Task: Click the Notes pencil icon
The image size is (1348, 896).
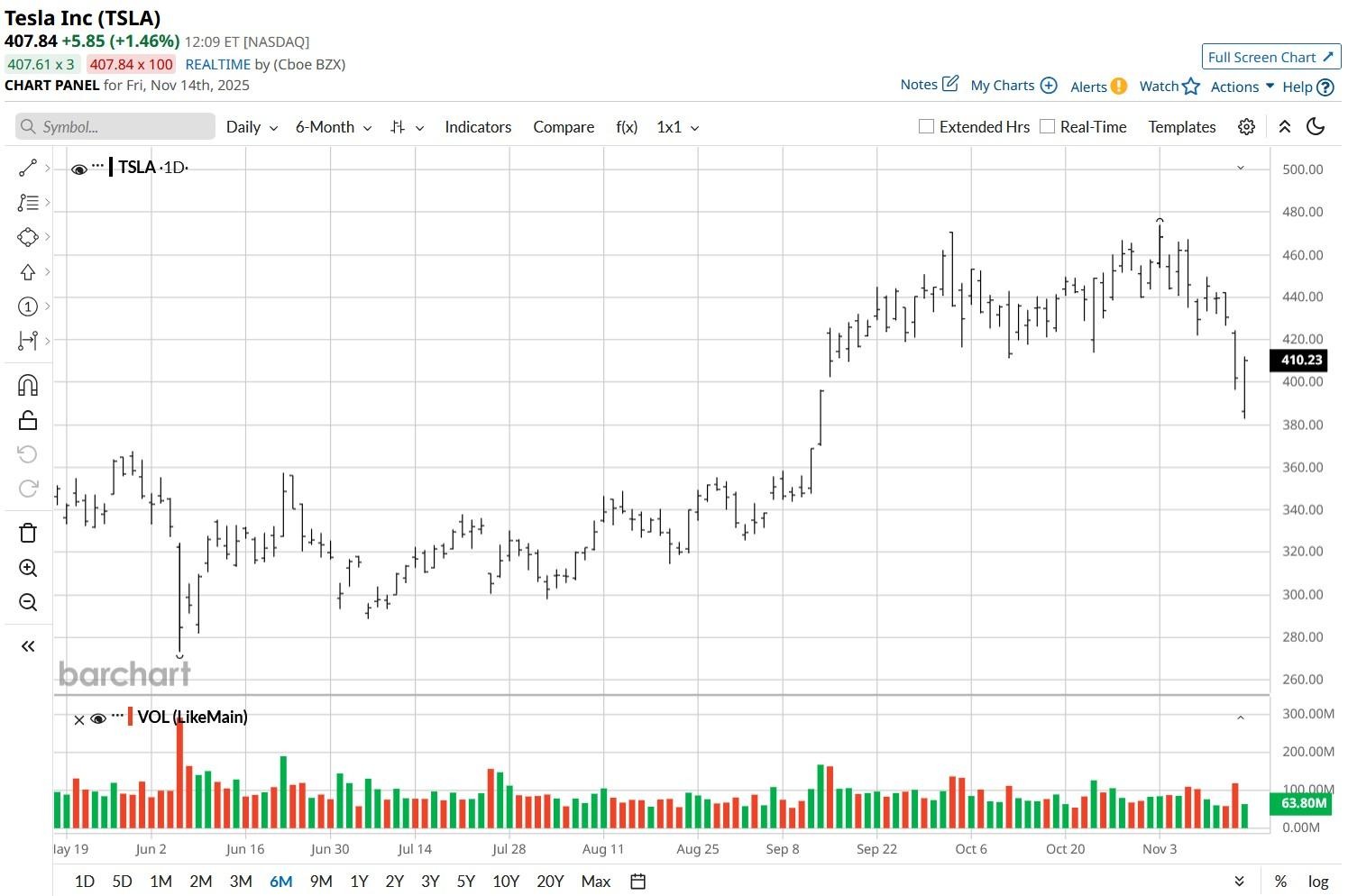Action: (x=950, y=84)
